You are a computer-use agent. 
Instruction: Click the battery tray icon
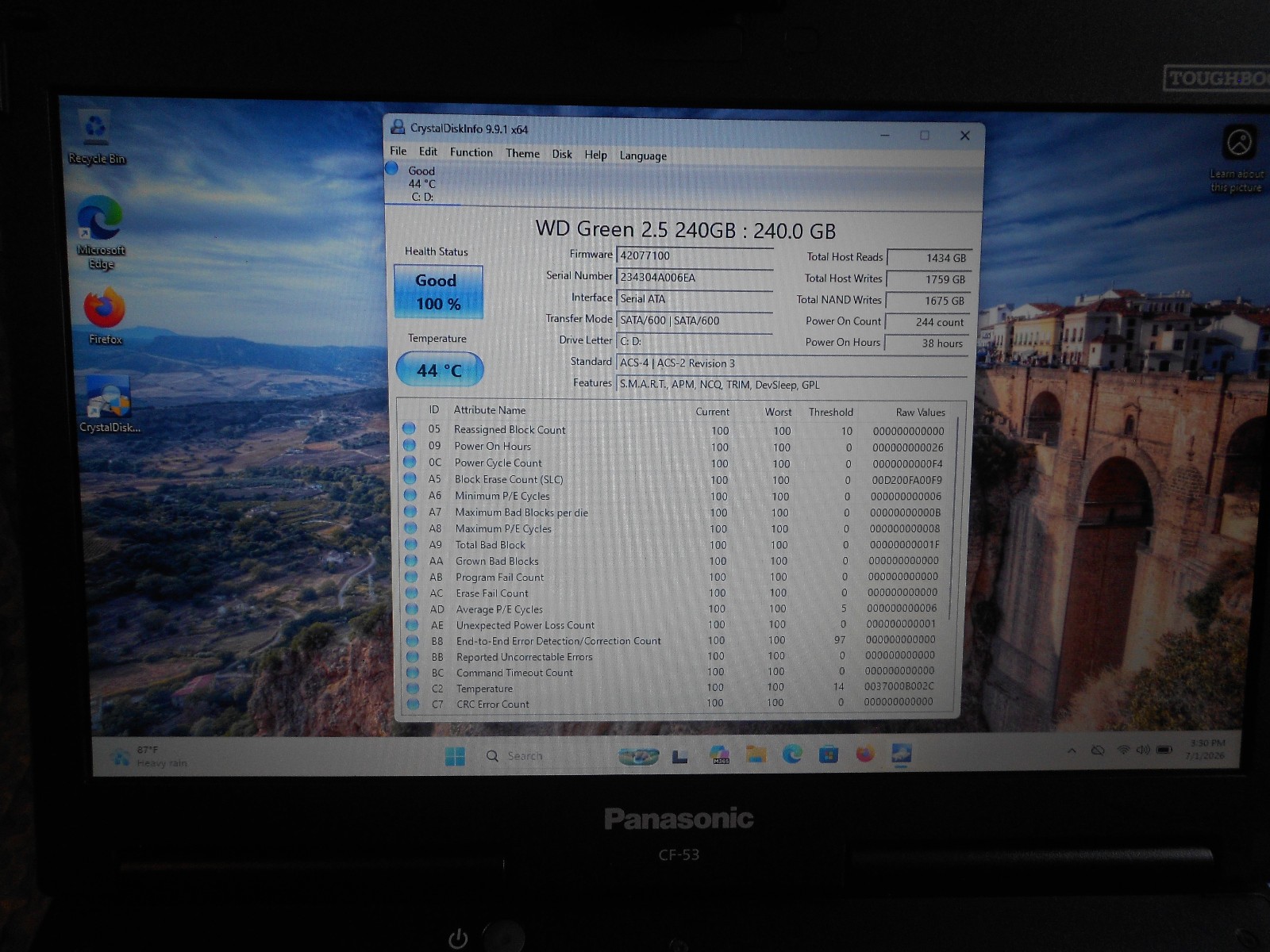pos(1164,750)
